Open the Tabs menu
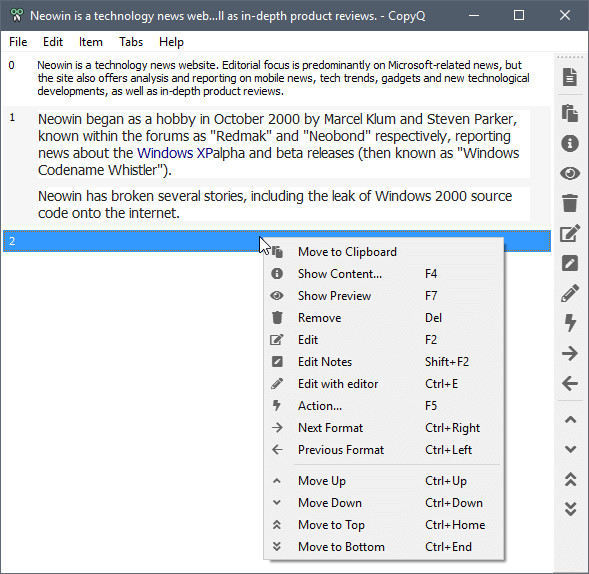The image size is (589, 574). click(131, 42)
